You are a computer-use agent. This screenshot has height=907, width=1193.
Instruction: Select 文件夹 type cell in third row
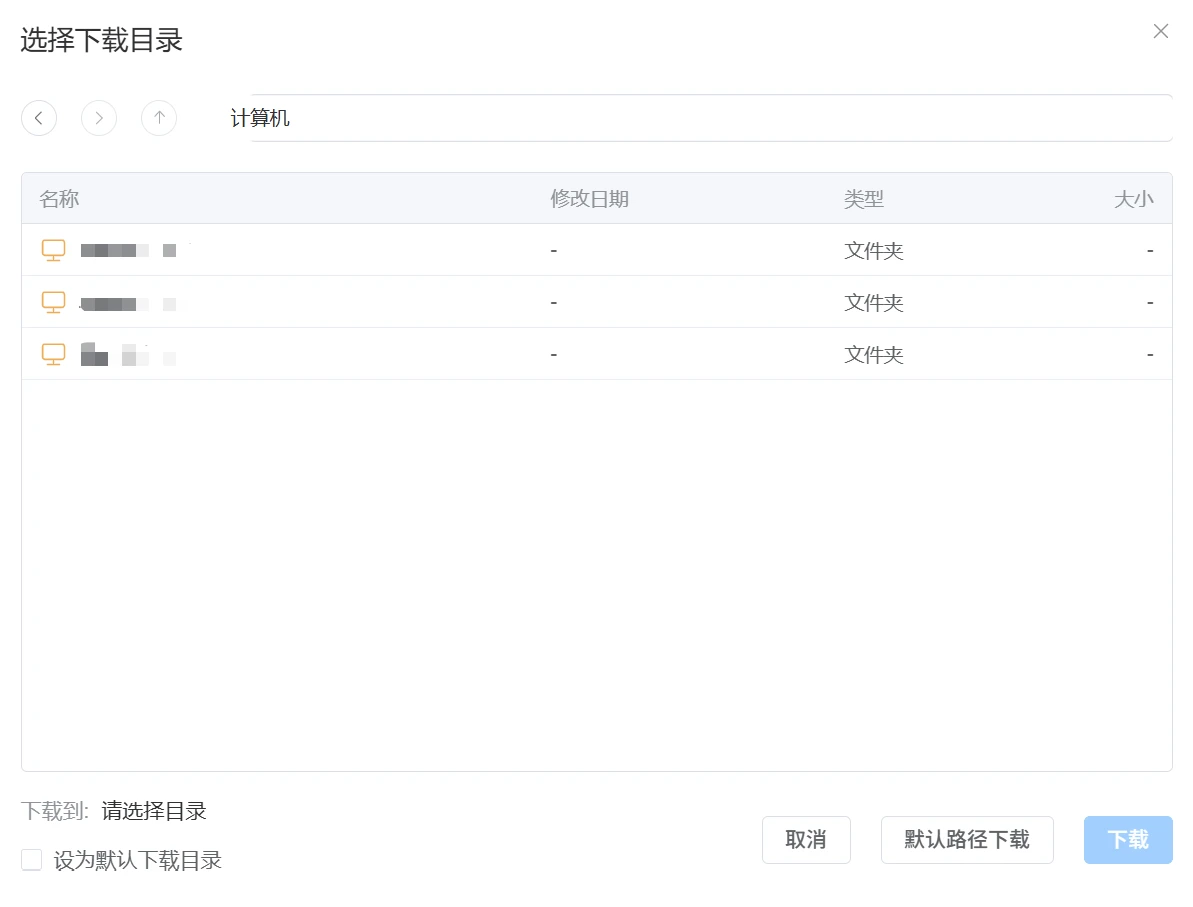[x=873, y=355]
